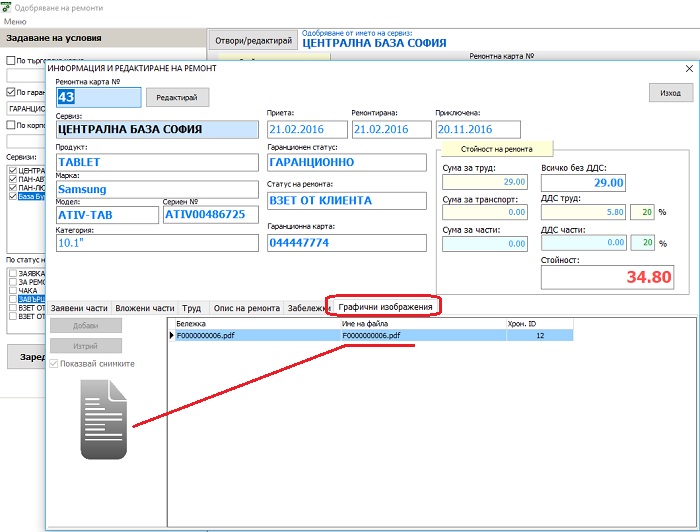The height and width of the screenshot is (532, 700).
Task: Toggle the По корпоративен checkbox
Action: 11,125
